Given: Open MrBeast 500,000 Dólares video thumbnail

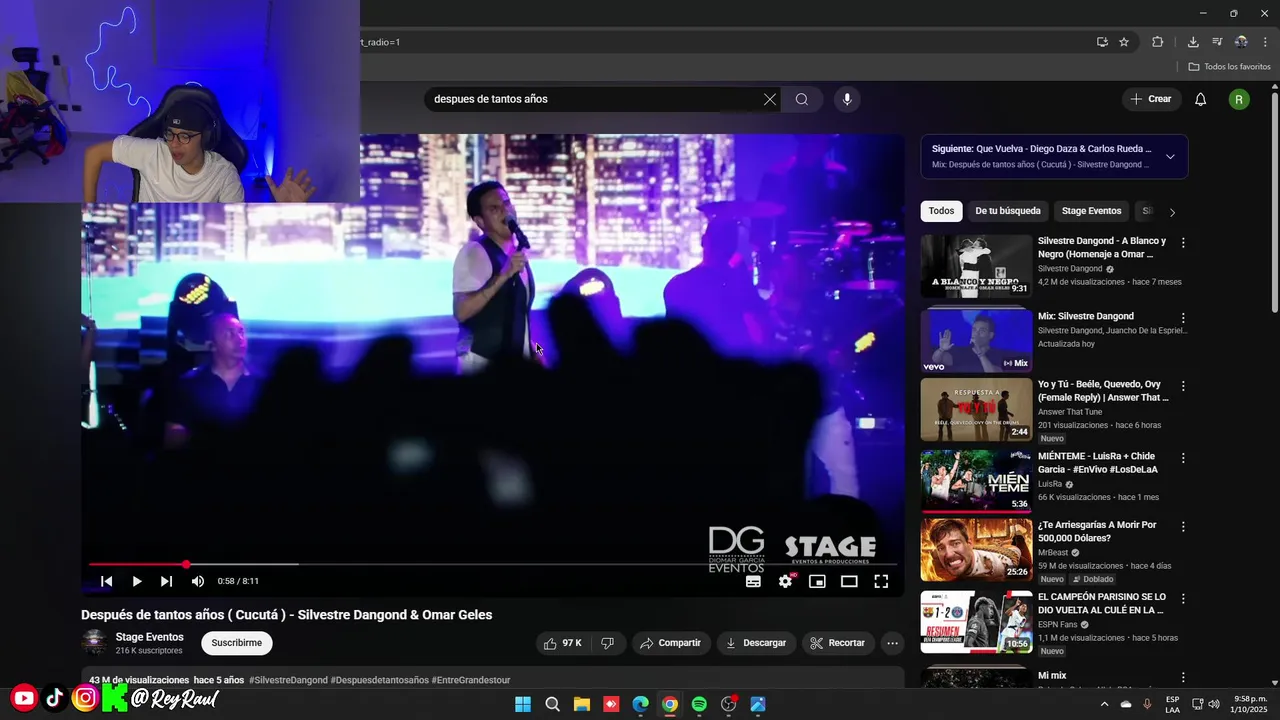Looking at the screenshot, I should pyautogui.click(x=976, y=549).
